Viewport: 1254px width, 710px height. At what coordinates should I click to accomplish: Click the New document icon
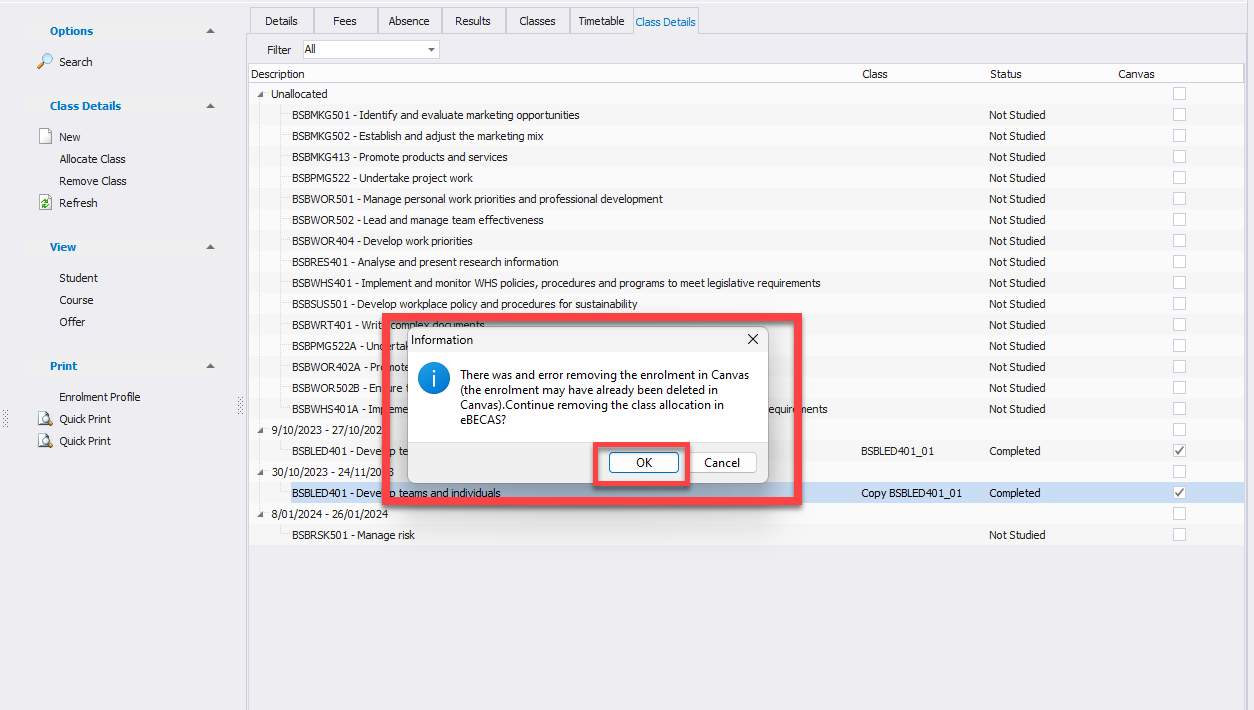(45, 137)
